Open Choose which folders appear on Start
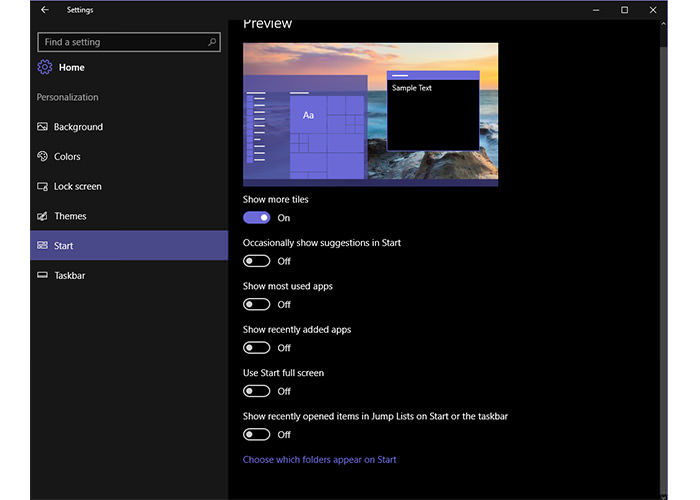The width and height of the screenshot is (700, 500). 320,460
